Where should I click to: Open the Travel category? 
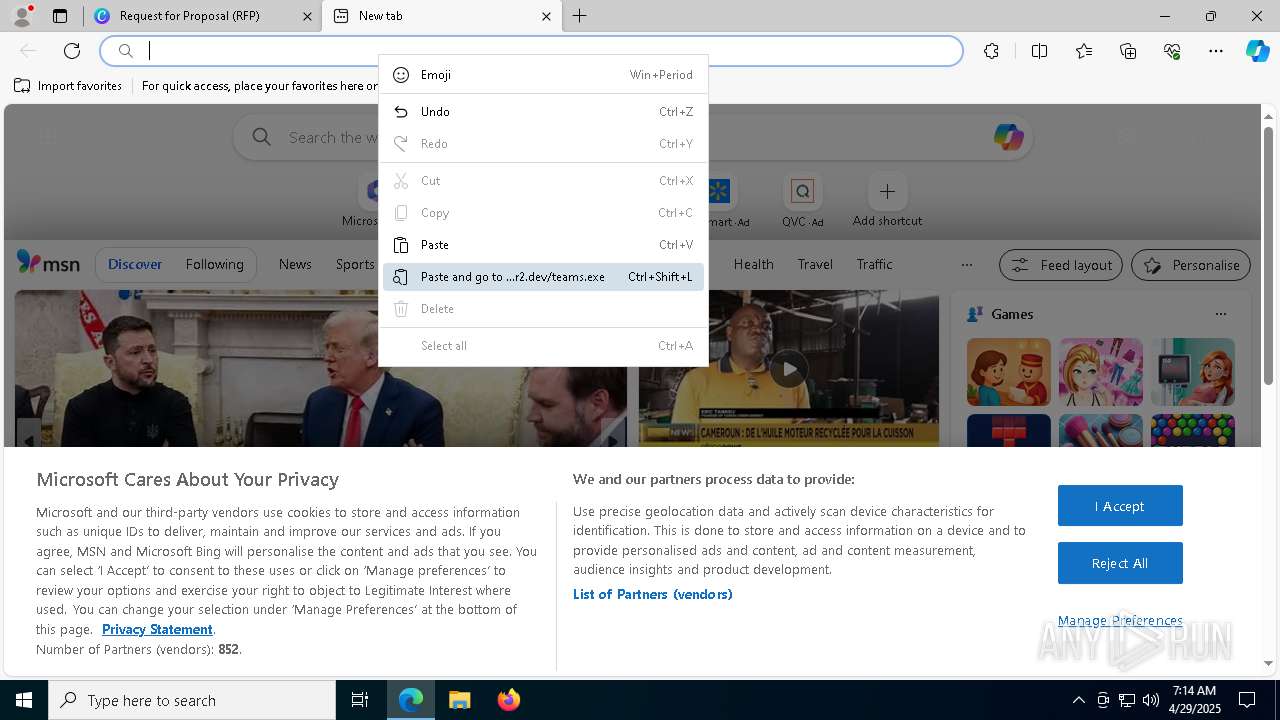pyautogui.click(x=815, y=264)
